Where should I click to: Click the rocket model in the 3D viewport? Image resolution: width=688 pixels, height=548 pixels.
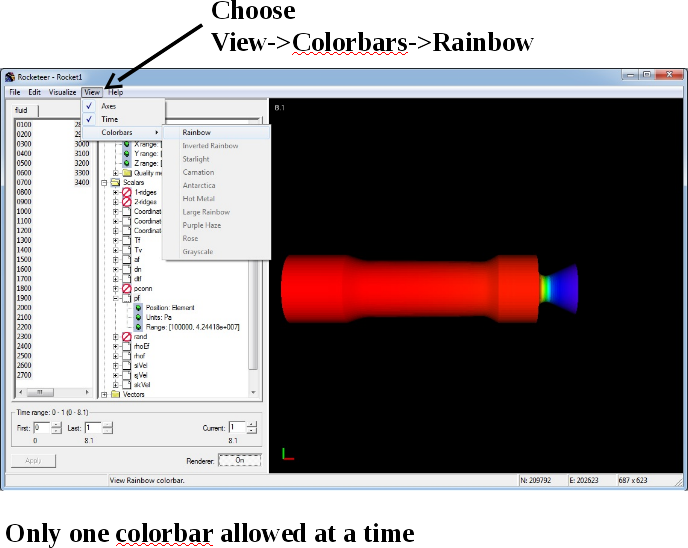click(430, 289)
